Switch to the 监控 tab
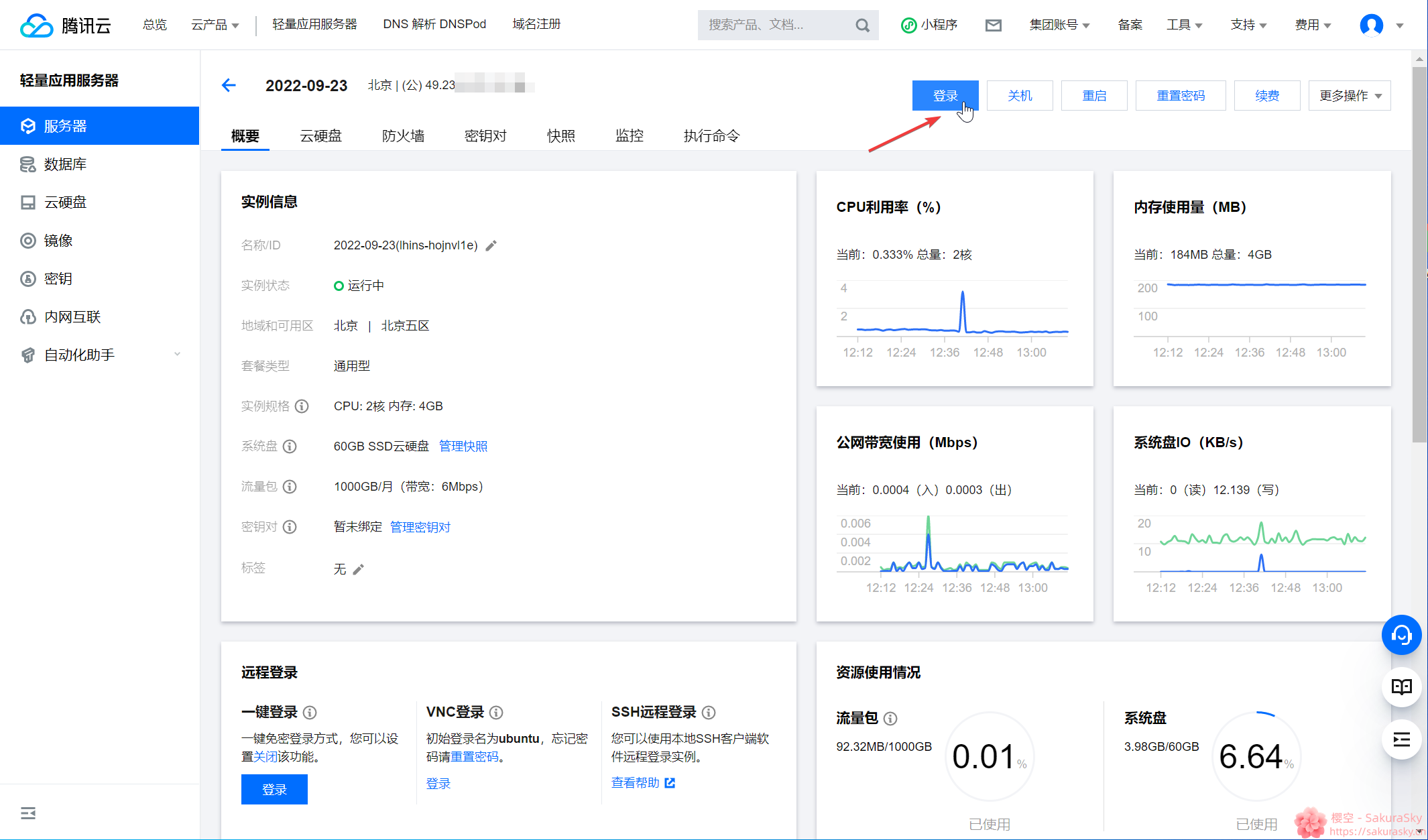Viewport: 1428px width, 840px height. click(630, 136)
